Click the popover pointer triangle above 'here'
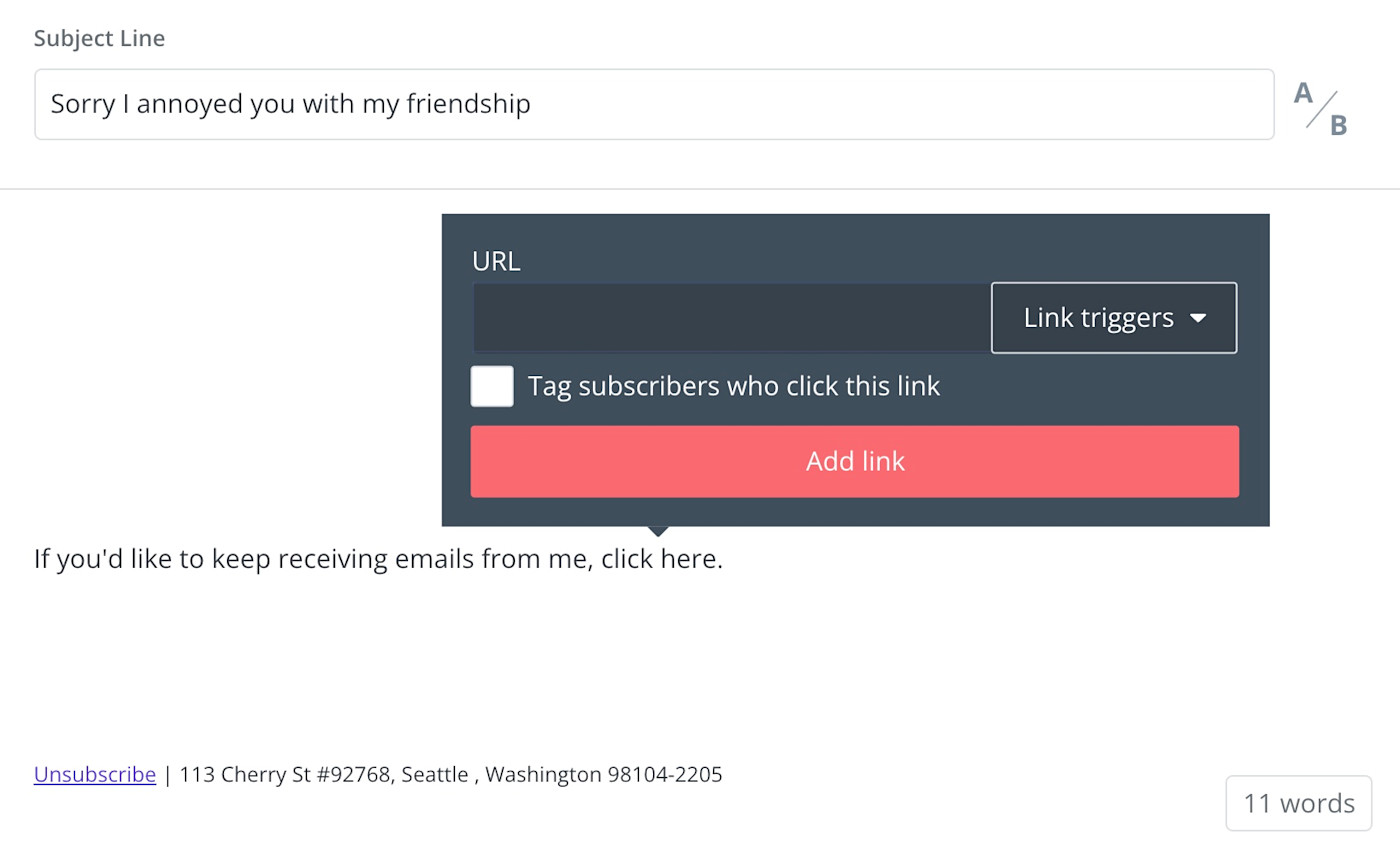Image resolution: width=1400 pixels, height=852 pixels. pos(658,531)
